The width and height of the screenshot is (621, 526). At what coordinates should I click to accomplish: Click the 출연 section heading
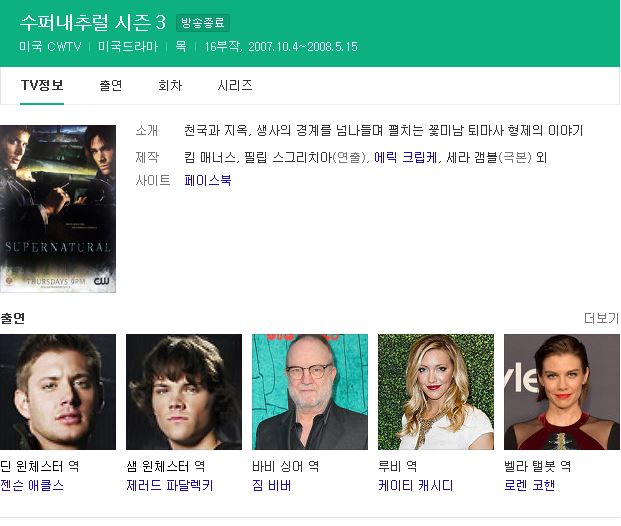click(13, 318)
